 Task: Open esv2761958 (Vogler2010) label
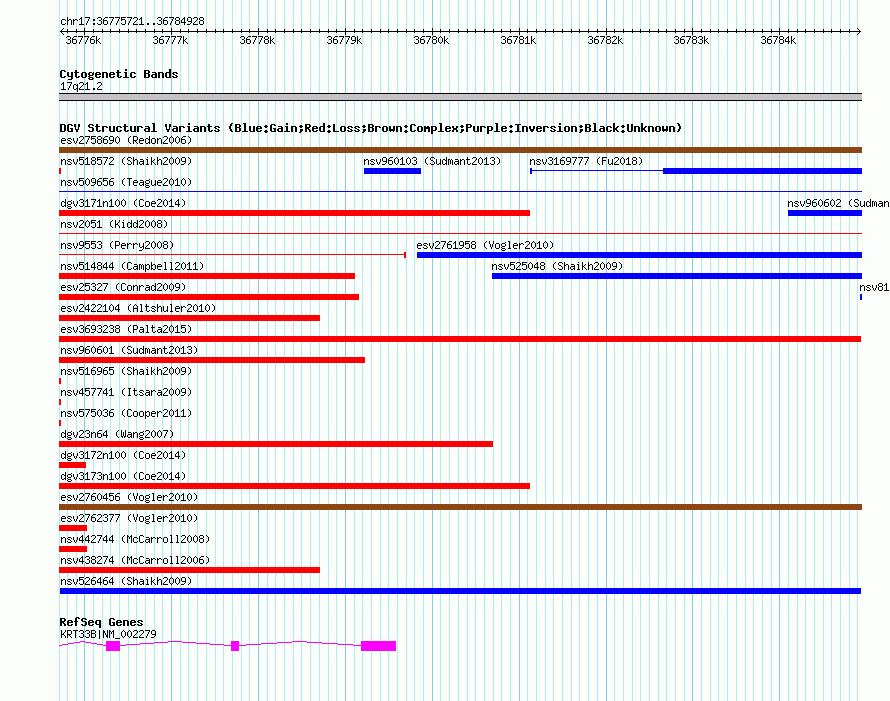[485, 245]
